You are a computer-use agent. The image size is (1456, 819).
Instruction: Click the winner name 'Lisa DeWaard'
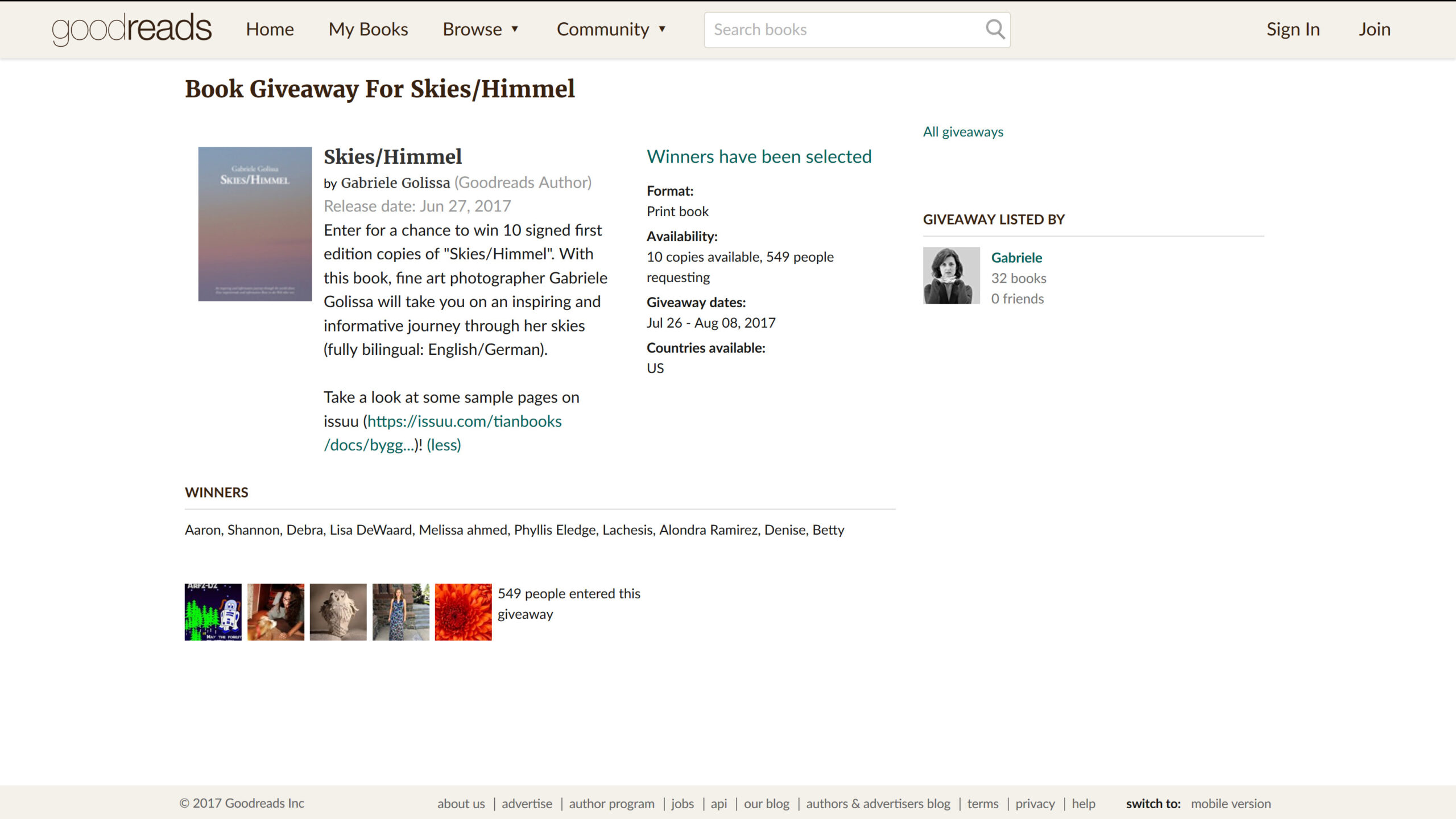371,530
